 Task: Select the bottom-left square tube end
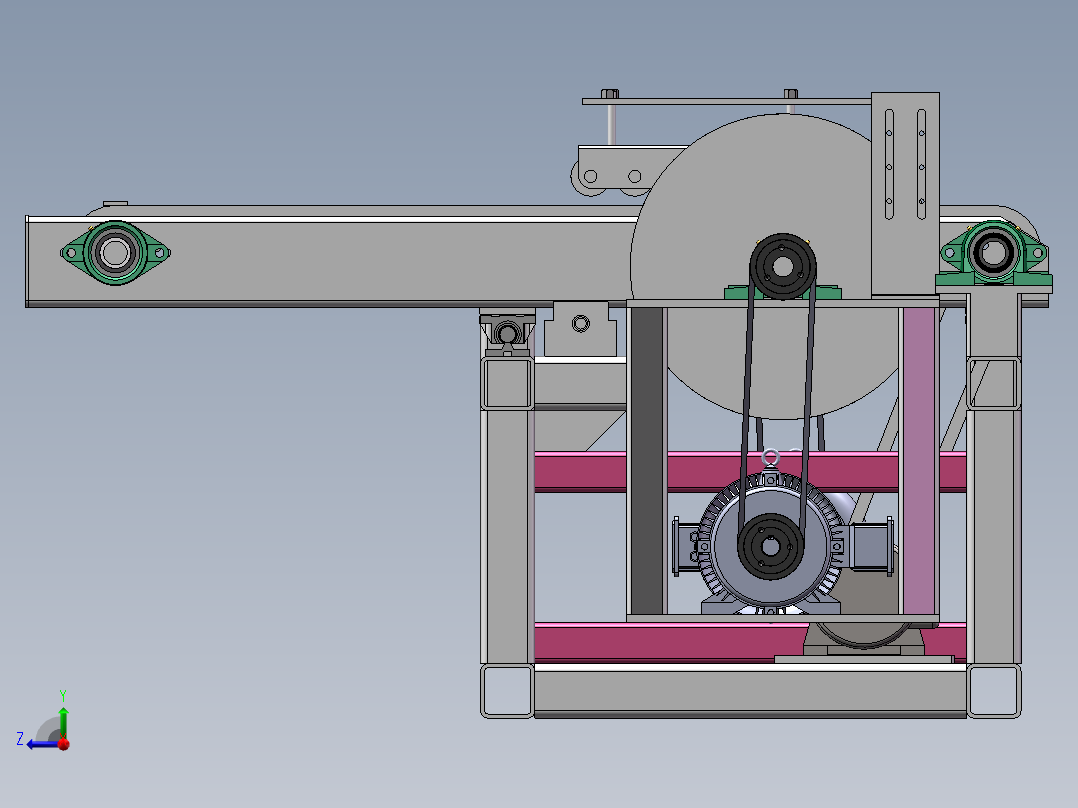coord(507,691)
